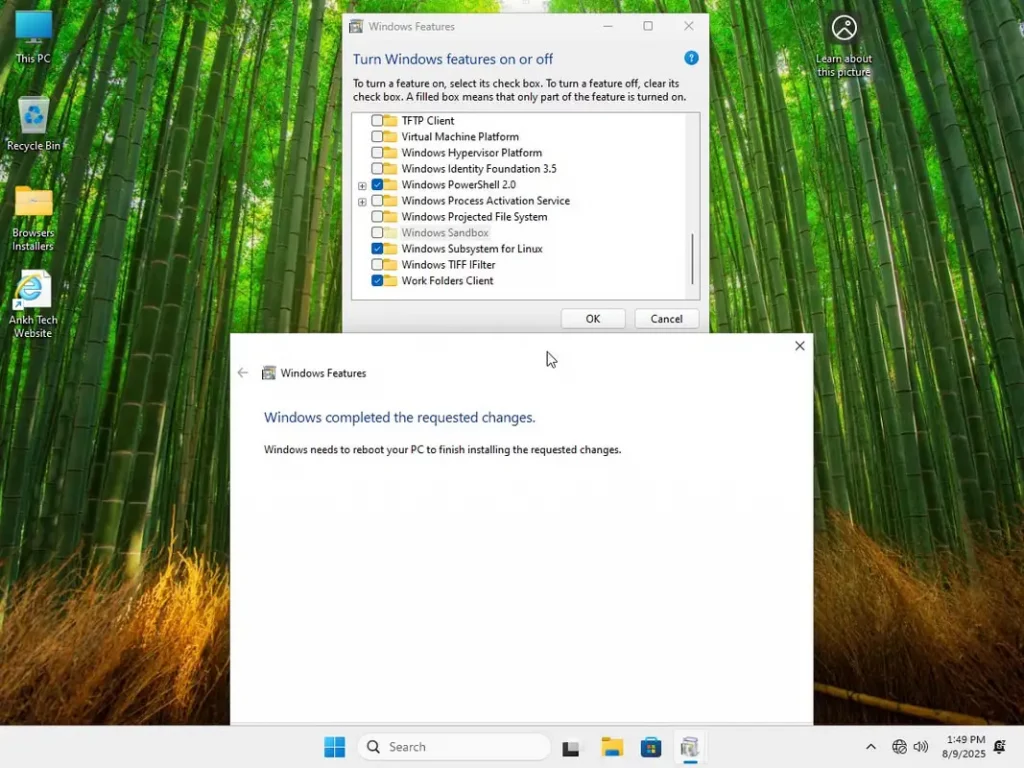This screenshot has height=768, width=1024.
Task: Enable the Virtual Machine Platform checkbox
Action: pos(377,137)
